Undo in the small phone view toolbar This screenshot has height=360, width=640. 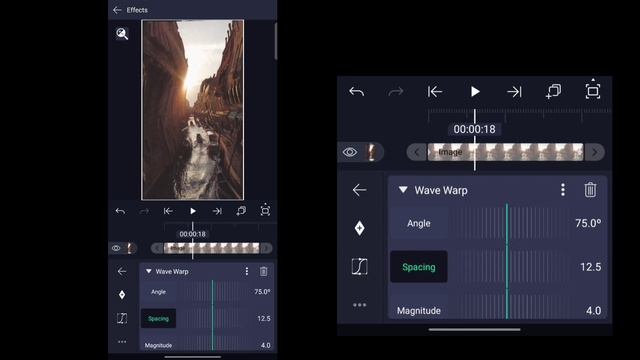120,211
